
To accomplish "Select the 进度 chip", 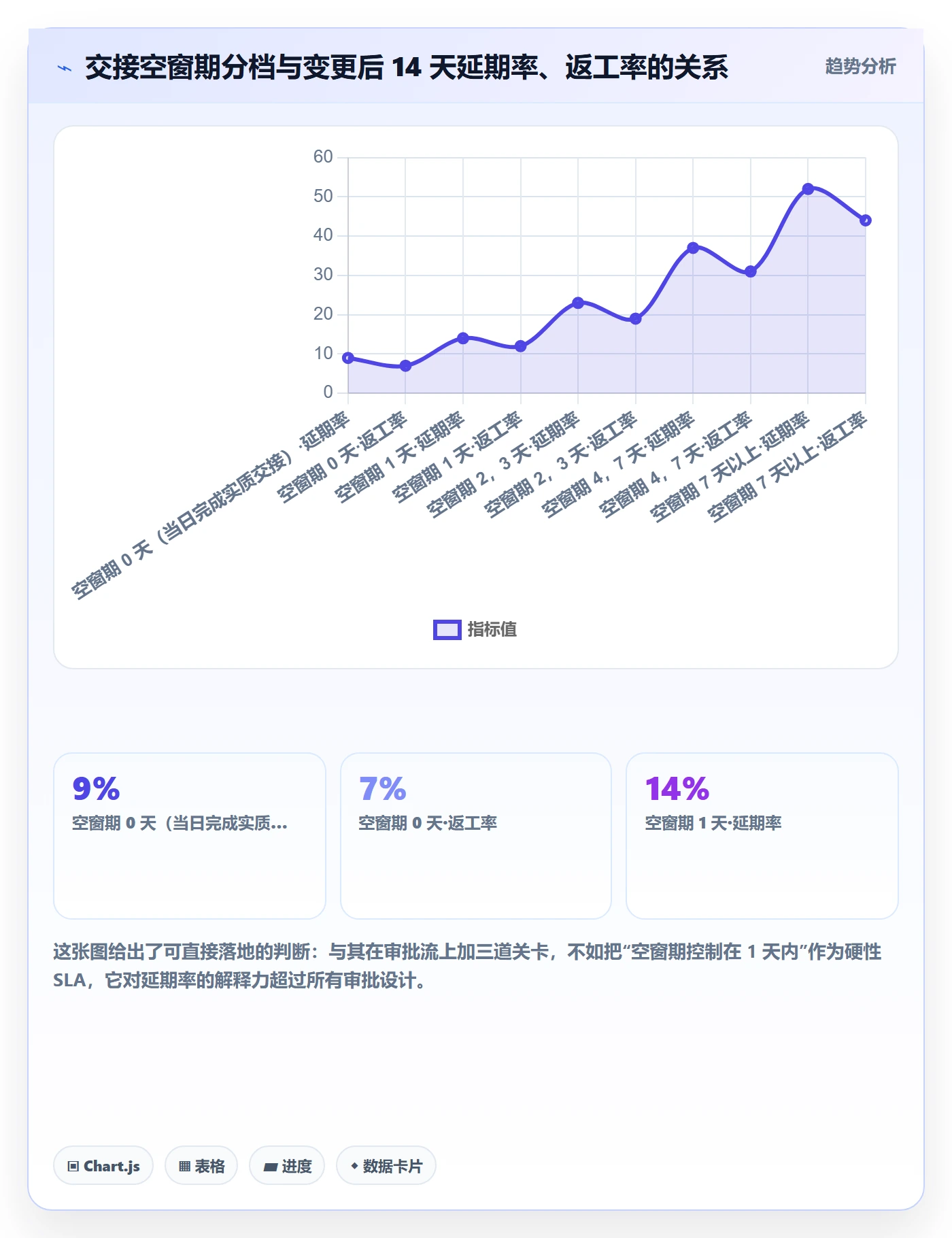I will tap(287, 1166).
